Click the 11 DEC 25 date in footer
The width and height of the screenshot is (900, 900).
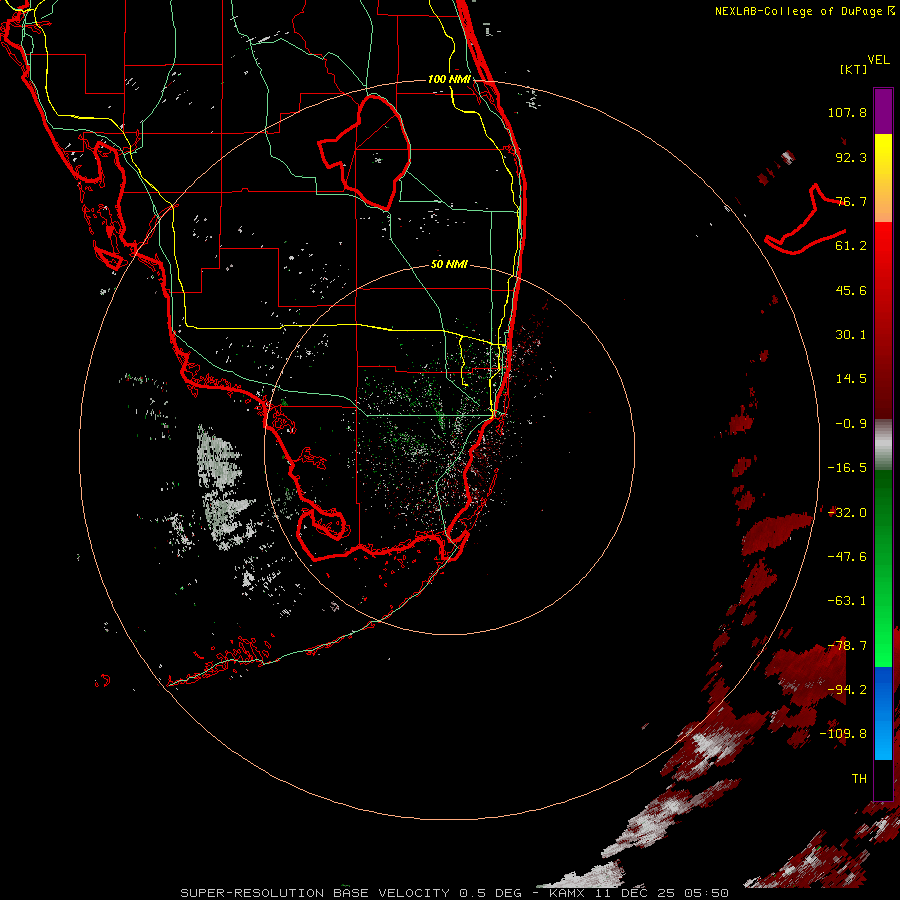pyautogui.click(x=634, y=893)
